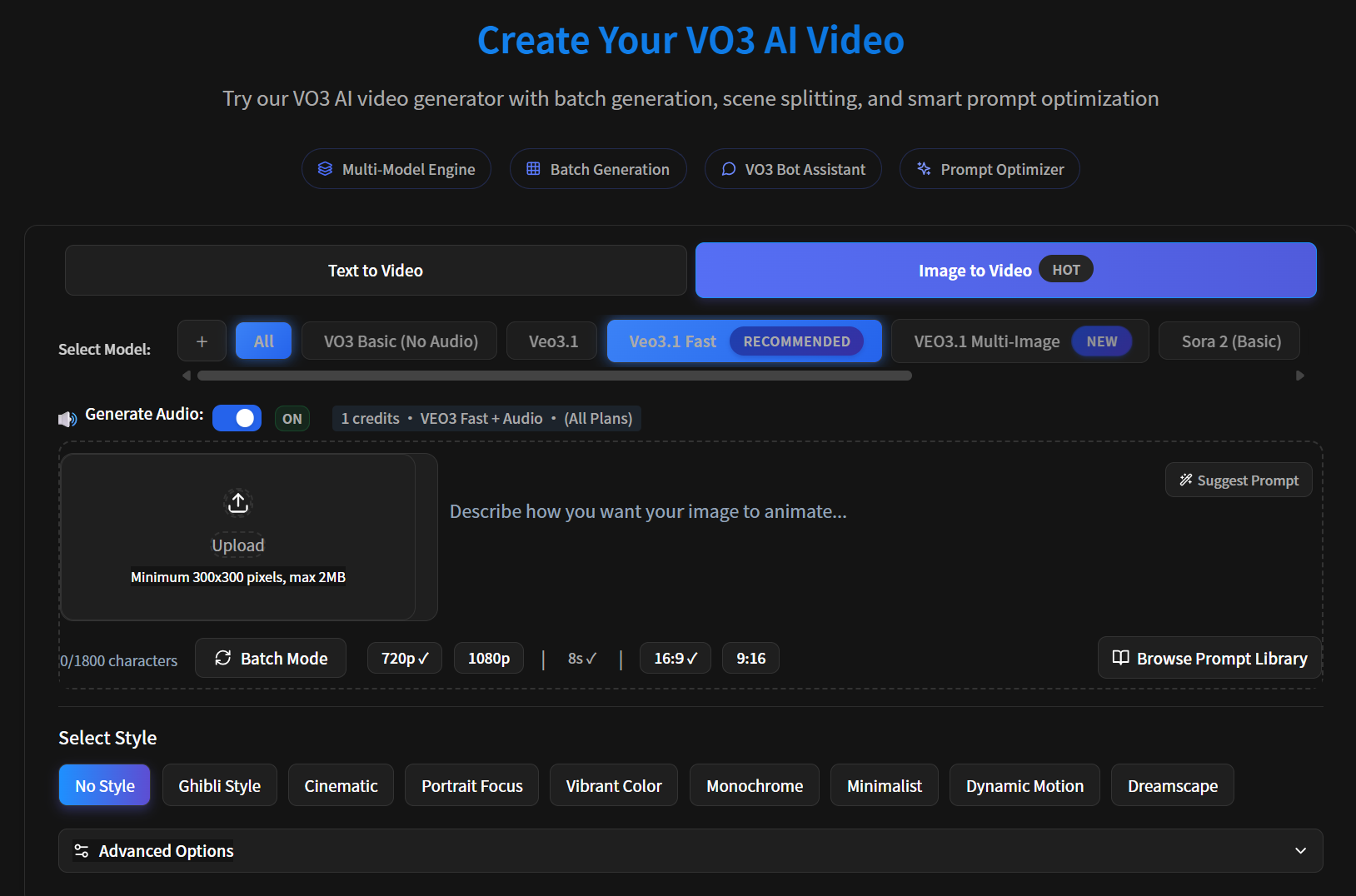Click the RECOMMENDED badge on Veo3.1 Fast
1356x896 pixels.
click(x=796, y=341)
